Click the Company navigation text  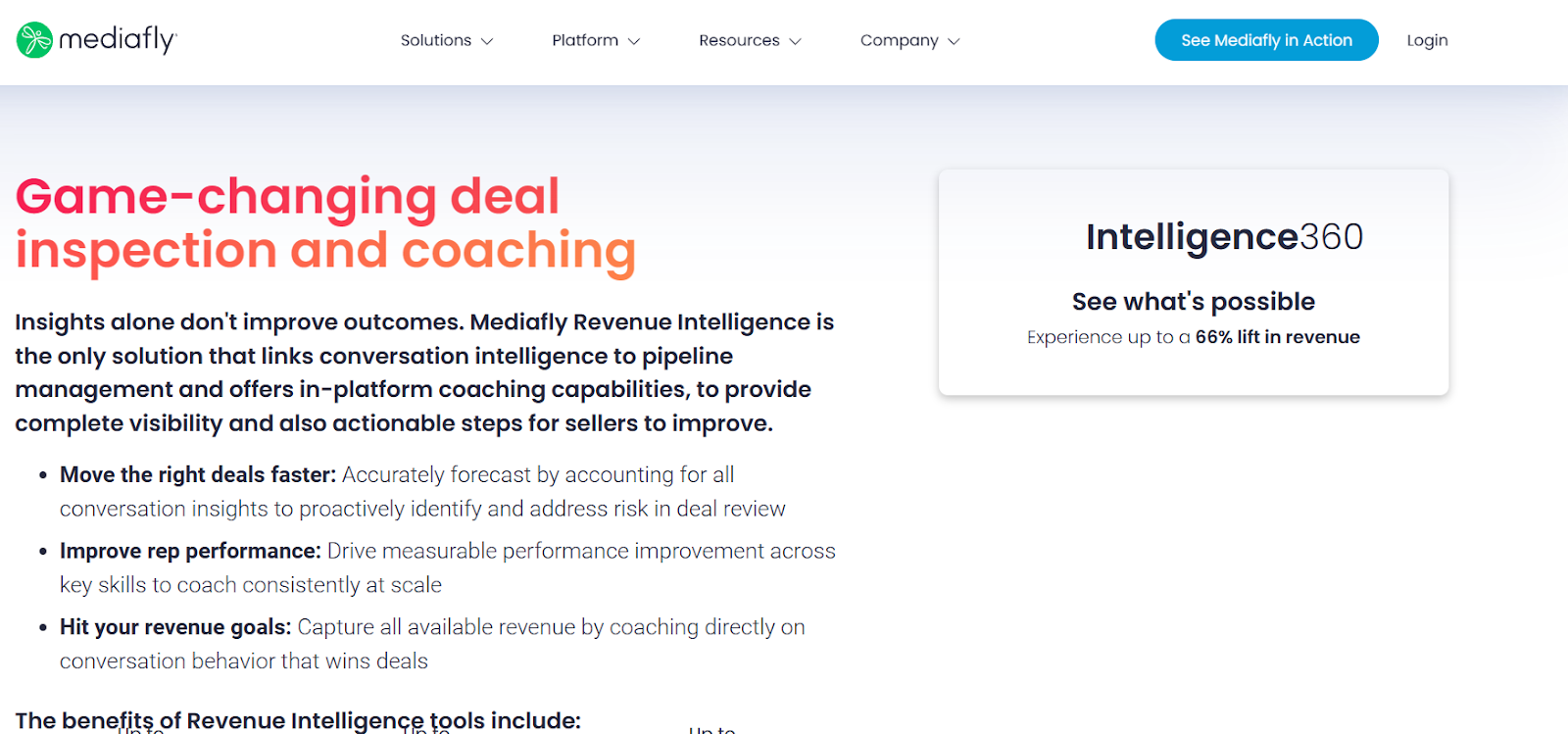click(x=899, y=40)
